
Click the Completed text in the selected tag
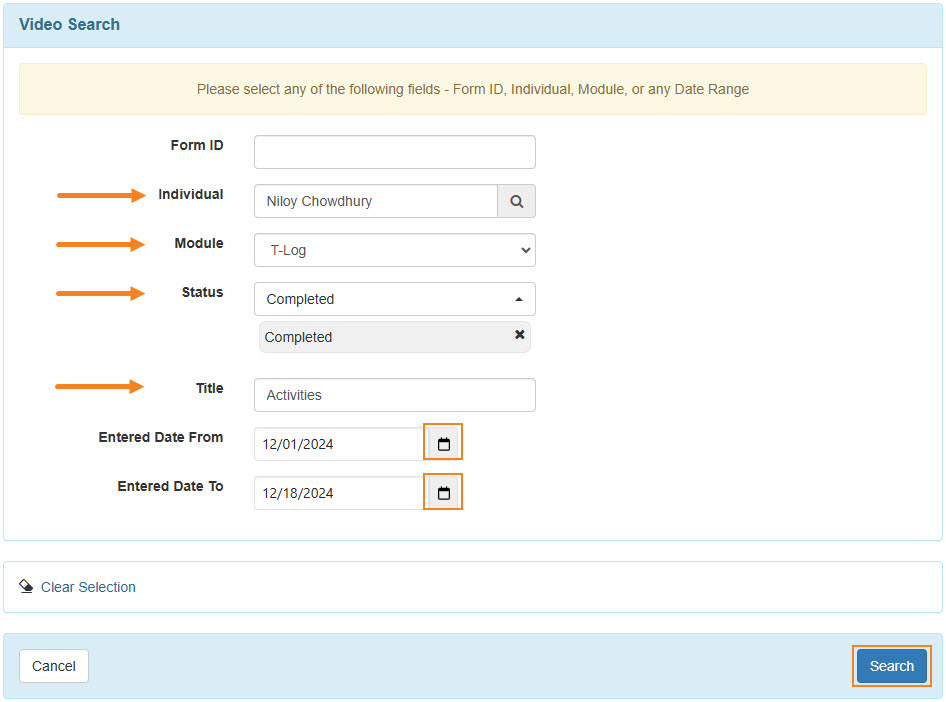point(298,337)
